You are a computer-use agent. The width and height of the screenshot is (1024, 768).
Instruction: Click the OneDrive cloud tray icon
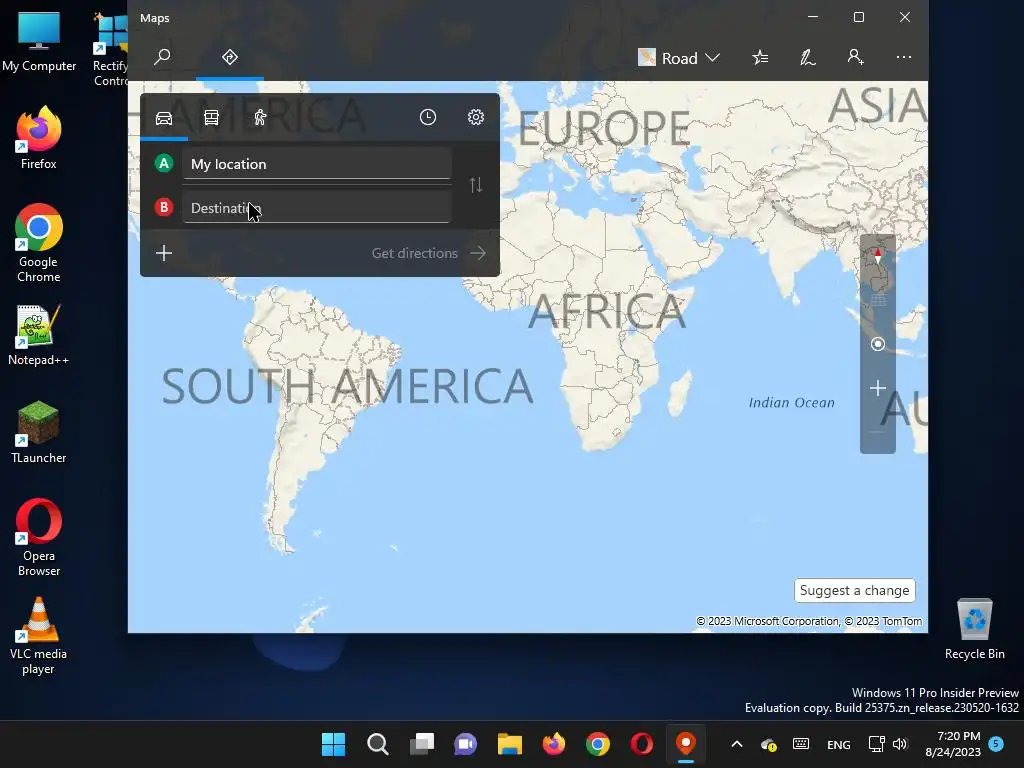(x=769, y=744)
